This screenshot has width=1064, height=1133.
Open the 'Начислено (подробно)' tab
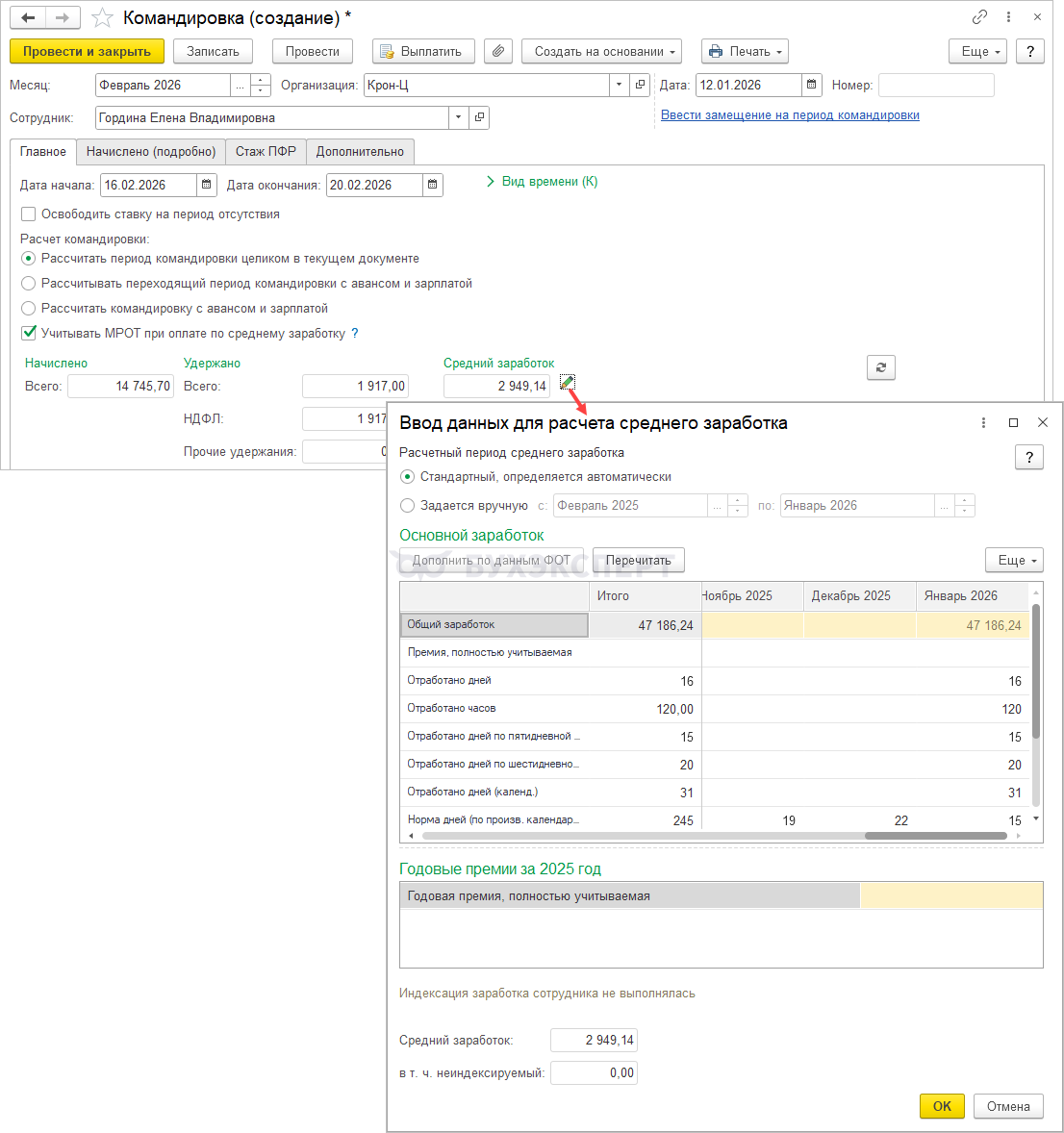150,152
